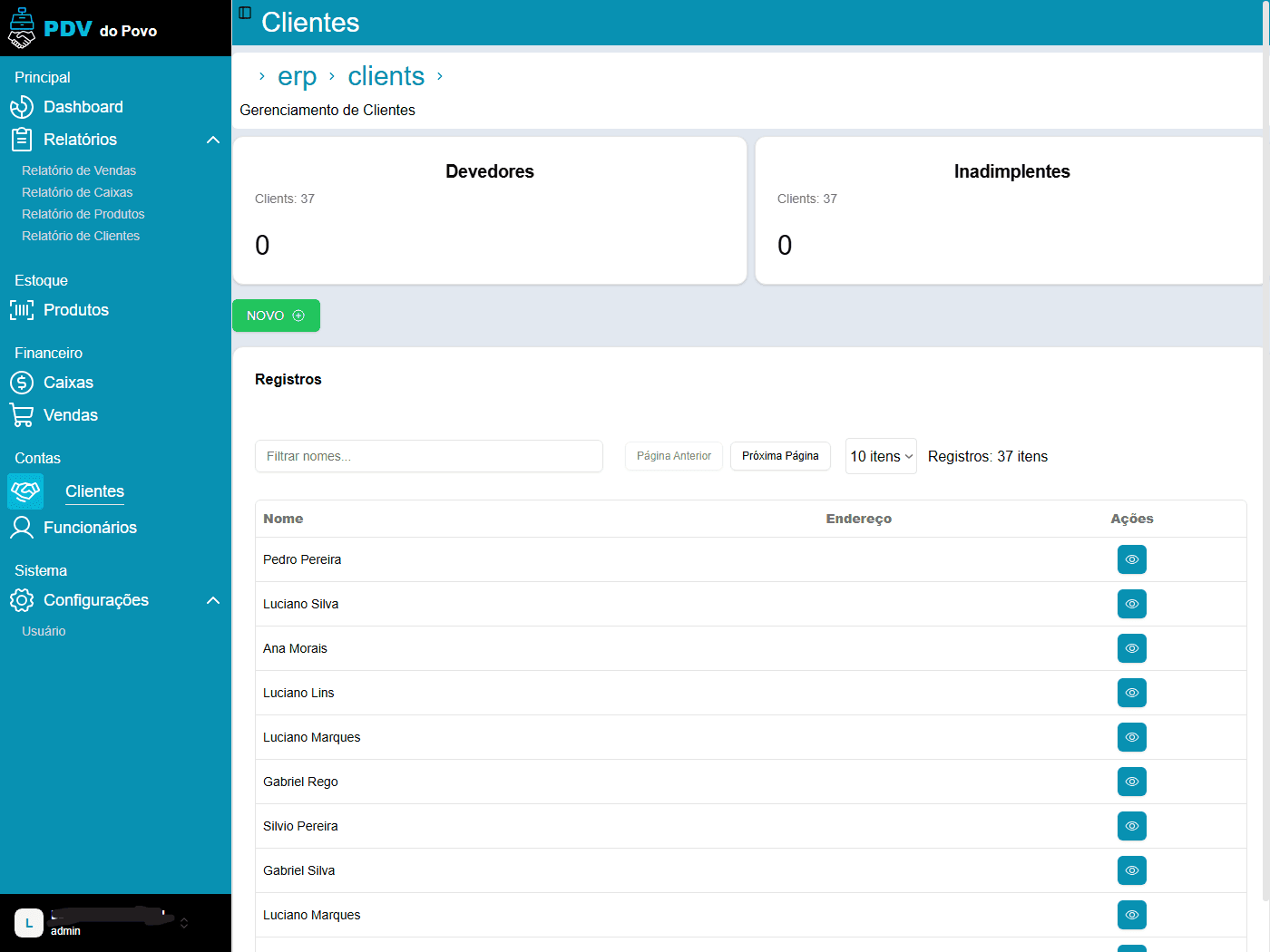Click the page vertical scrollbar
The width and height of the screenshot is (1270, 952).
[1266, 453]
